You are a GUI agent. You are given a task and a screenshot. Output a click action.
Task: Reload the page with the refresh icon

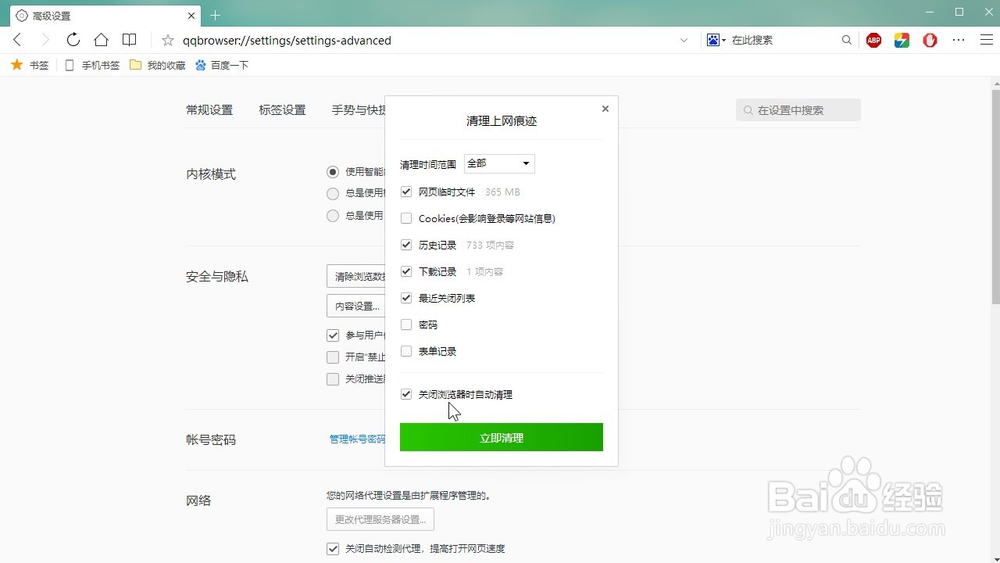click(x=73, y=40)
